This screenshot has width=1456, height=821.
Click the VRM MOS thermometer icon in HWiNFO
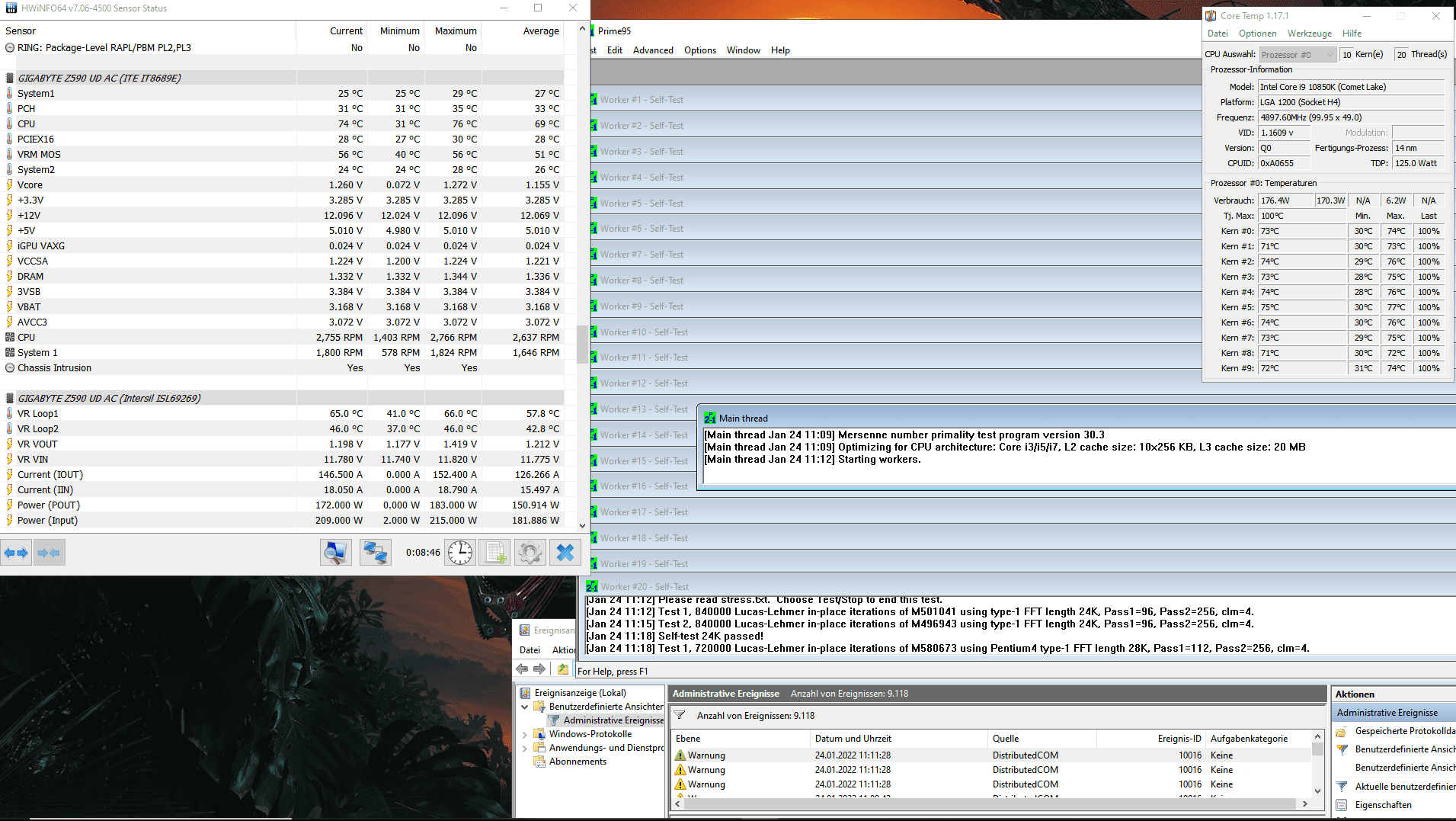[10, 154]
